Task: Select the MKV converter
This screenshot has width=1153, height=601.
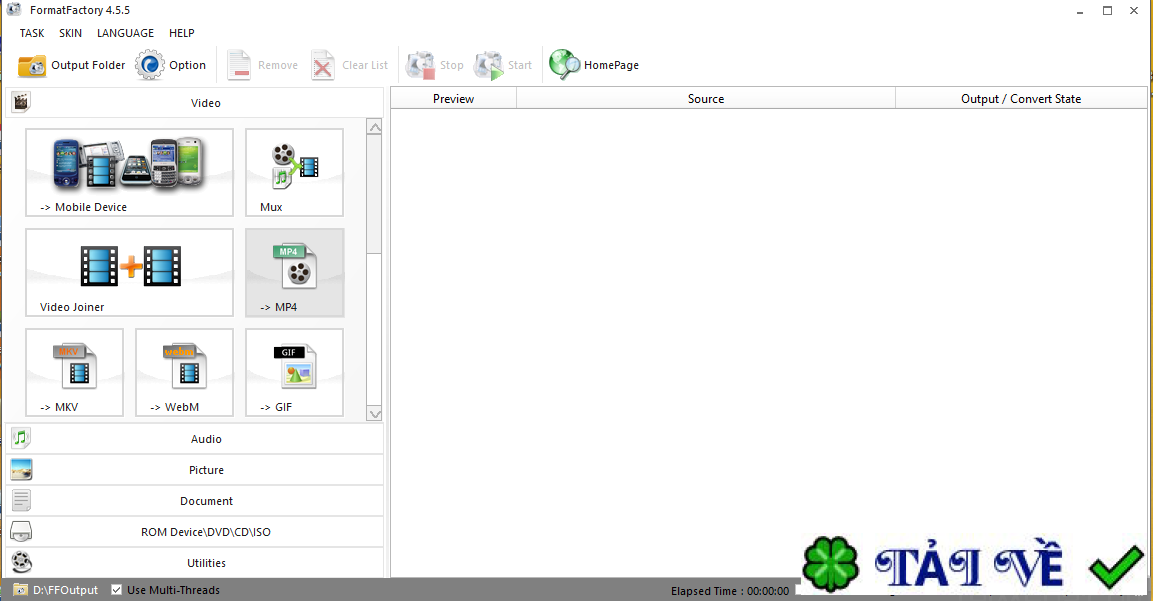Action: coord(74,372)
